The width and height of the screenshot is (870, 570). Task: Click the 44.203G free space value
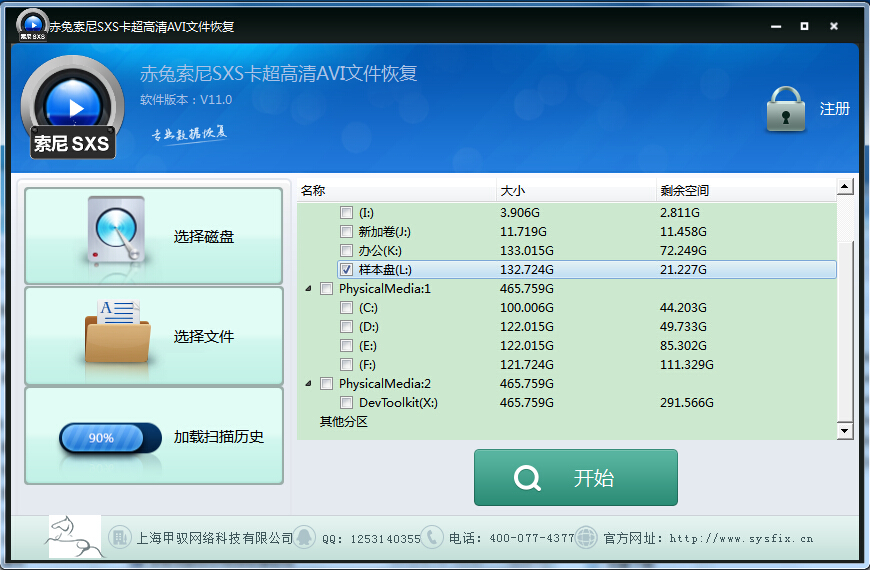point(683,307)
